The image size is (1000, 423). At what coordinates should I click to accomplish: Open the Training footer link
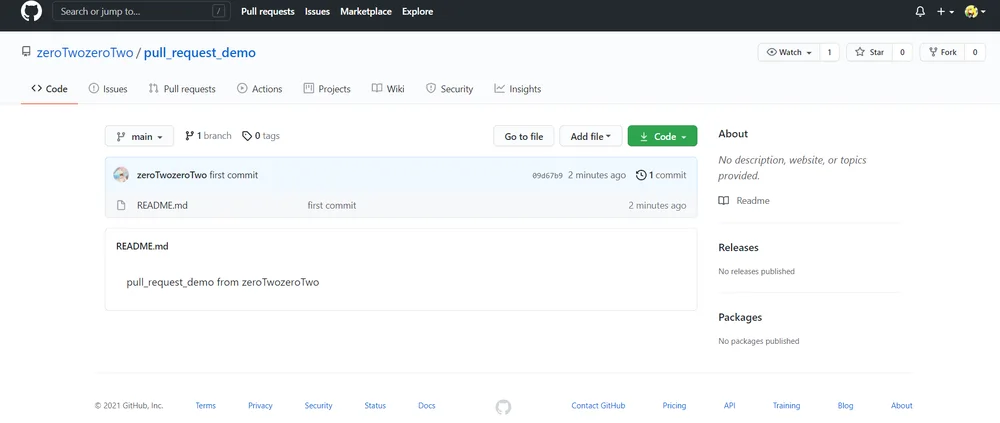(x=786, y=406)
